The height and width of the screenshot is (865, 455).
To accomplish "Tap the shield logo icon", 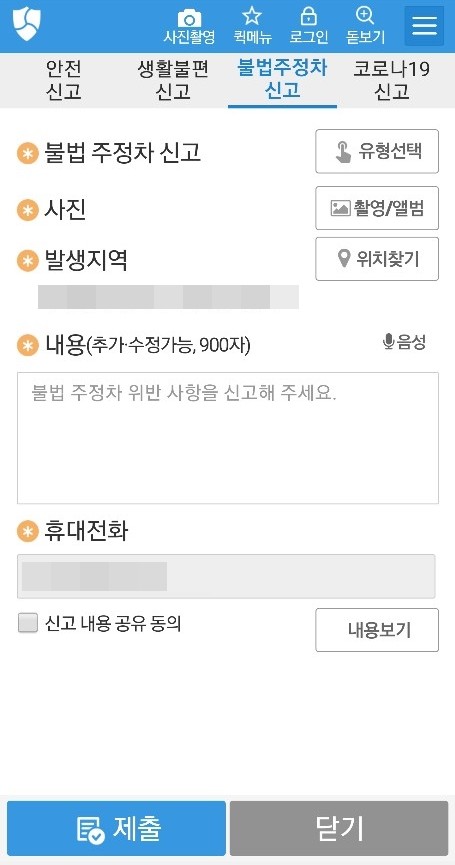I will [27, 23].
